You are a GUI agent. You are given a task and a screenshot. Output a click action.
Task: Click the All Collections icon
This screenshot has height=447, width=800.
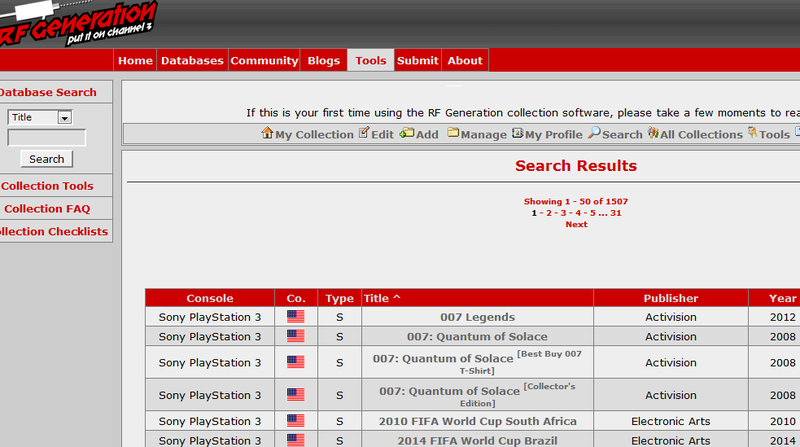pyautogui.click(x=653, y=133)
